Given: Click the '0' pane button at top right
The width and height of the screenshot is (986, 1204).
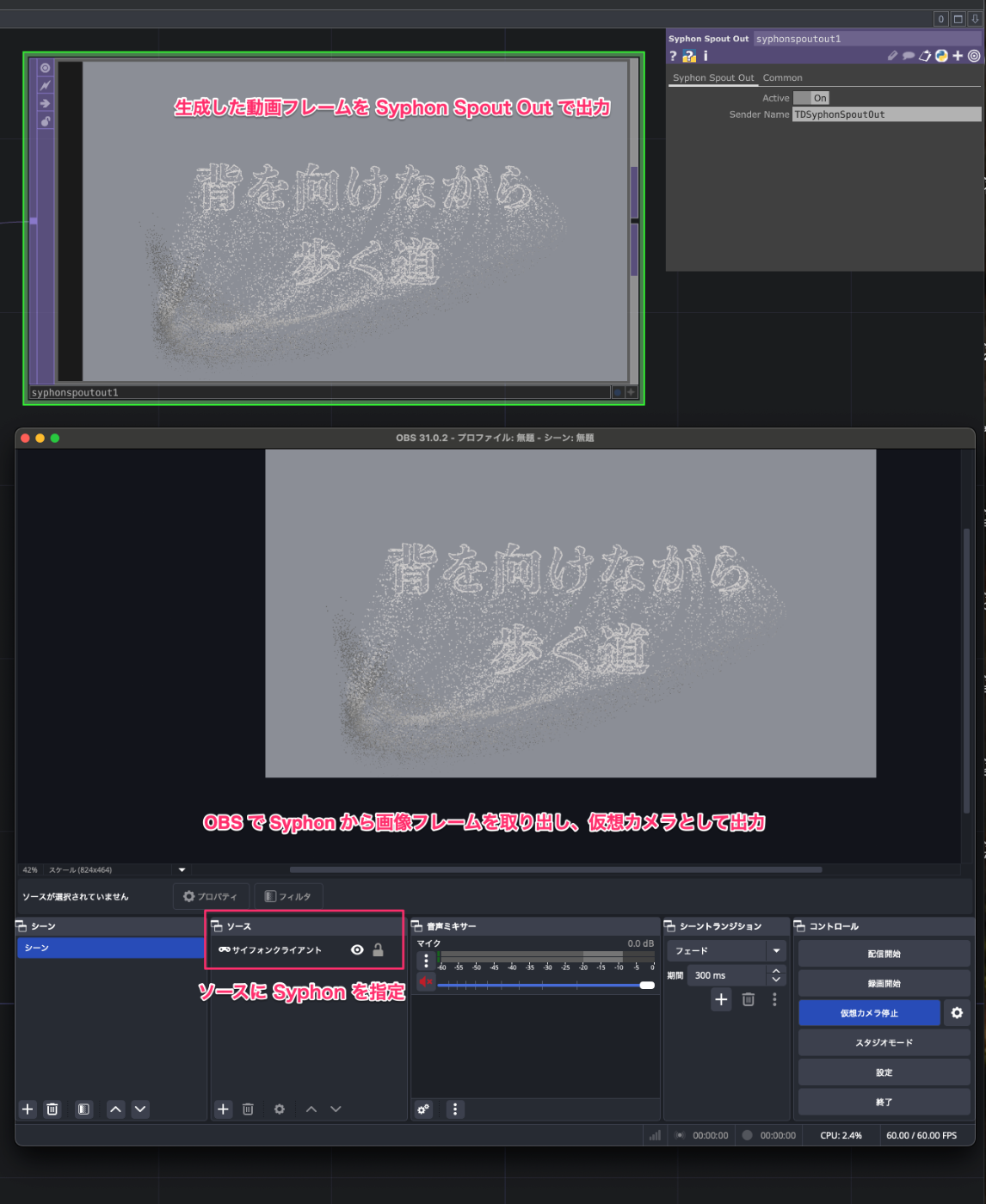Looking at the screenshot, I should [x=941, y=19].
